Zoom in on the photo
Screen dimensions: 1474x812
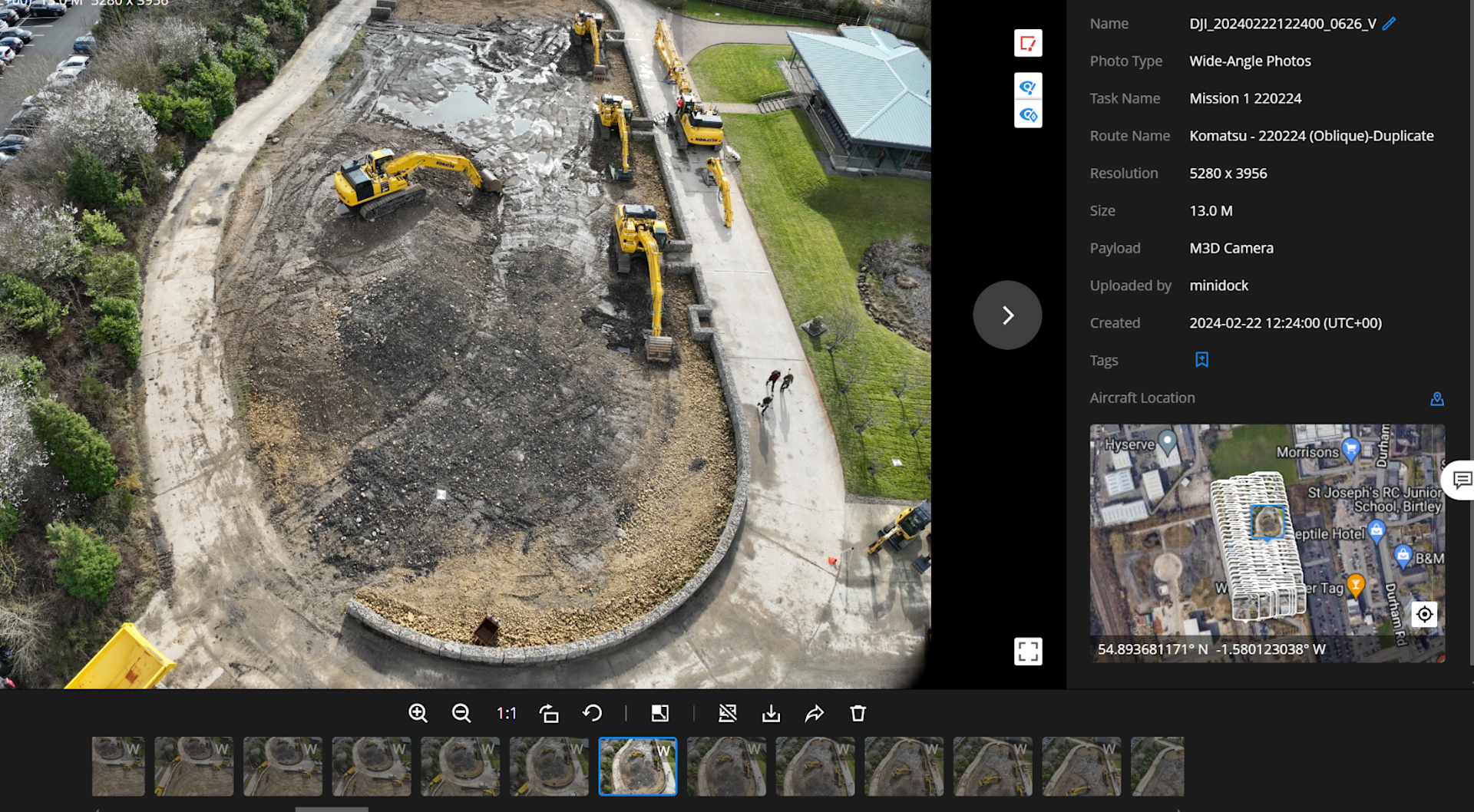(418, 714)
